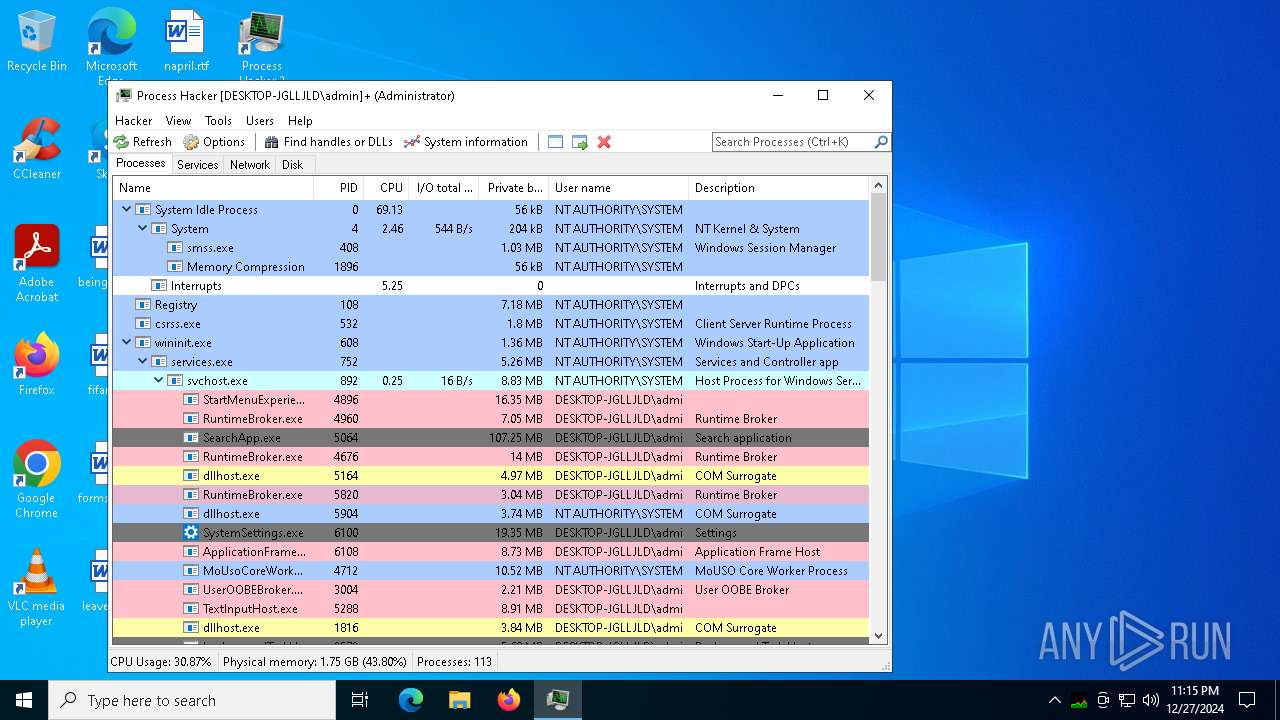Select the Registry process row
1280x720 pixels.
490,304
